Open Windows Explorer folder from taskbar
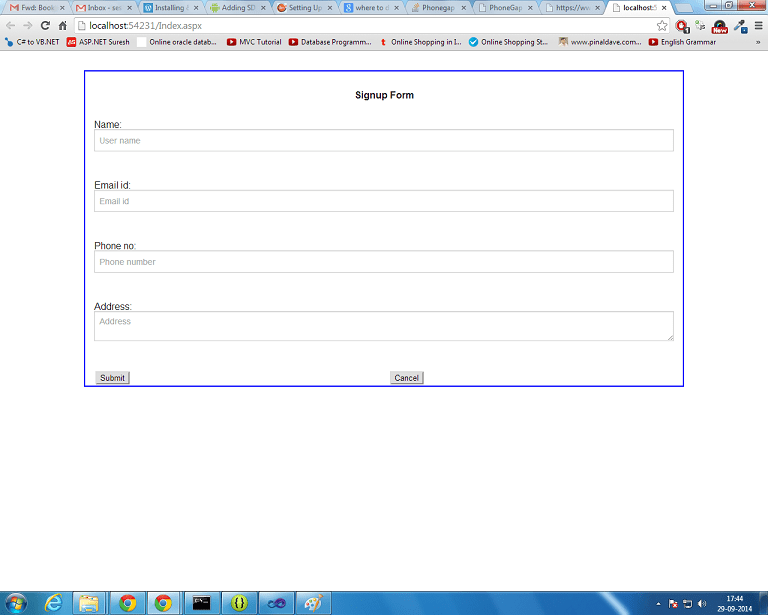The height and width of the screenshot is (615, 768). tap(89, 603)
